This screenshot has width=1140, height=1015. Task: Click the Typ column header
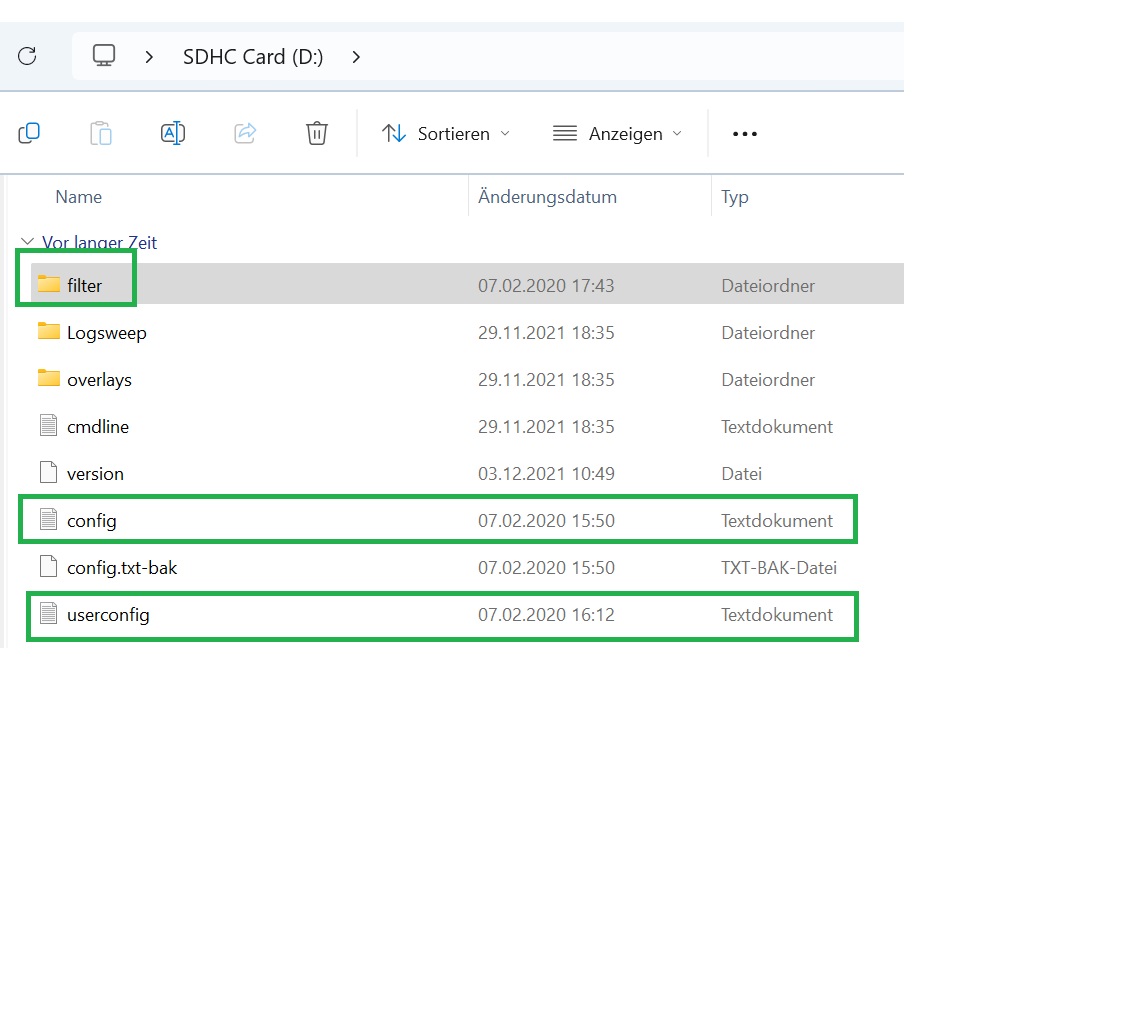pos(735,197)
